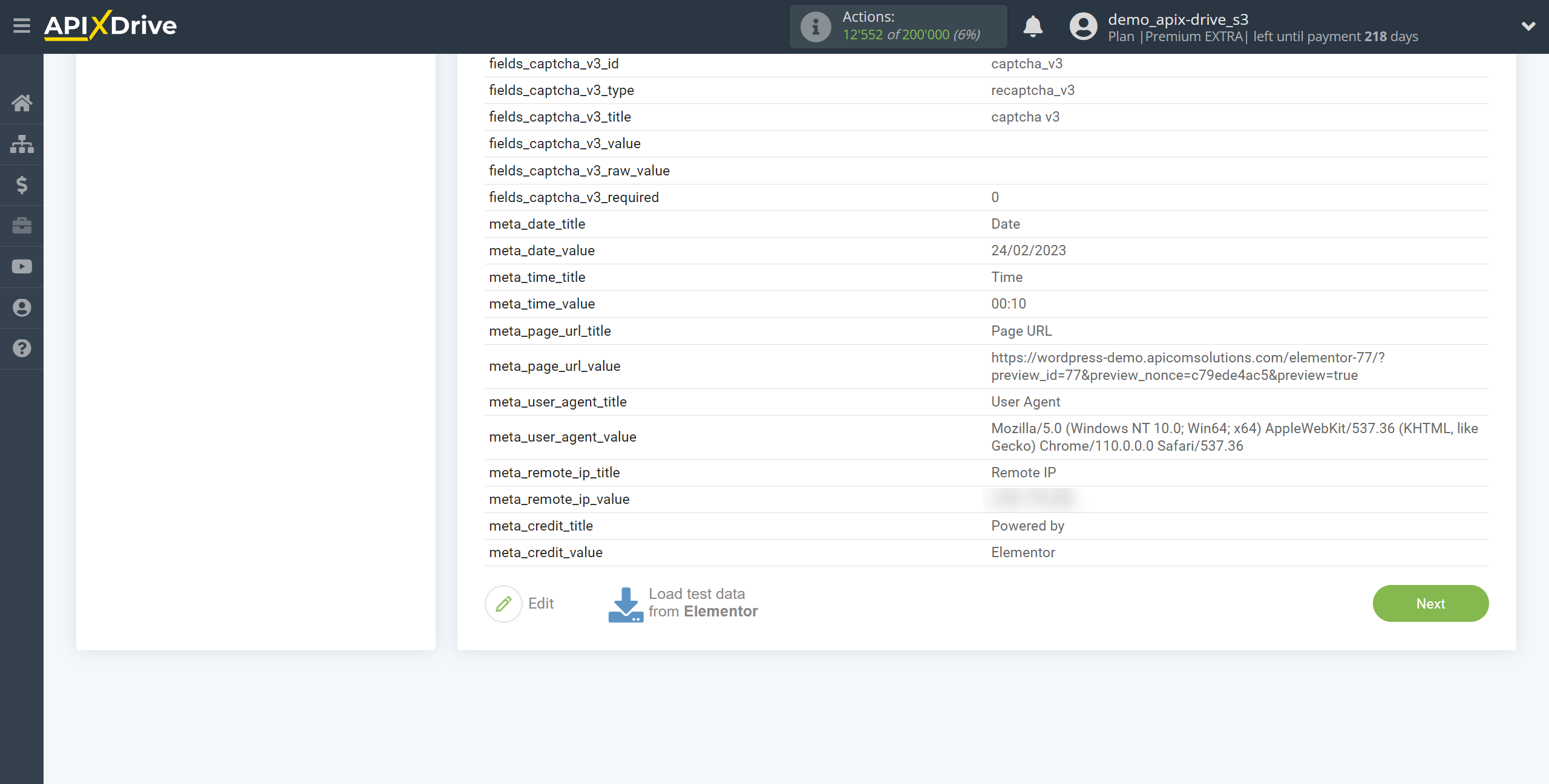Click the fields_captcha_v3_required field name

coord(574,197)
